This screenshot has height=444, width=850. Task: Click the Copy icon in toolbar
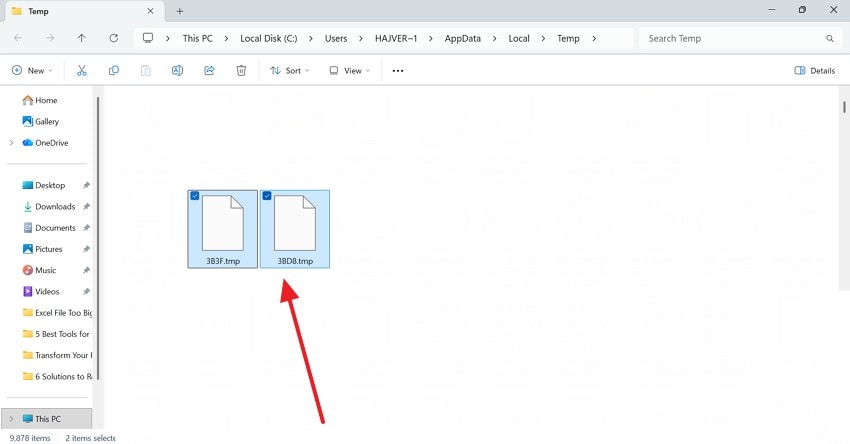pyautogui.click(x=113, y=70)
